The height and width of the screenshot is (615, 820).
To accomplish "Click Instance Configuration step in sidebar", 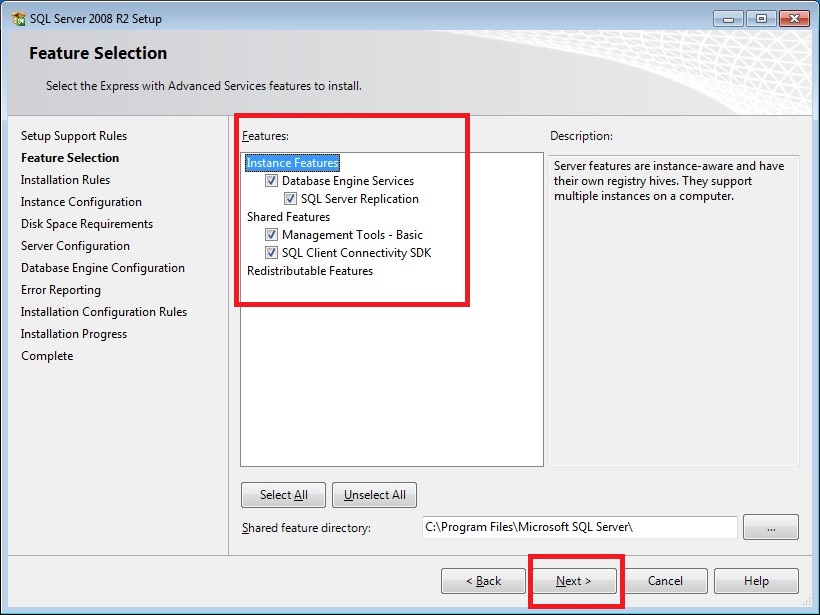I will 81,202.
